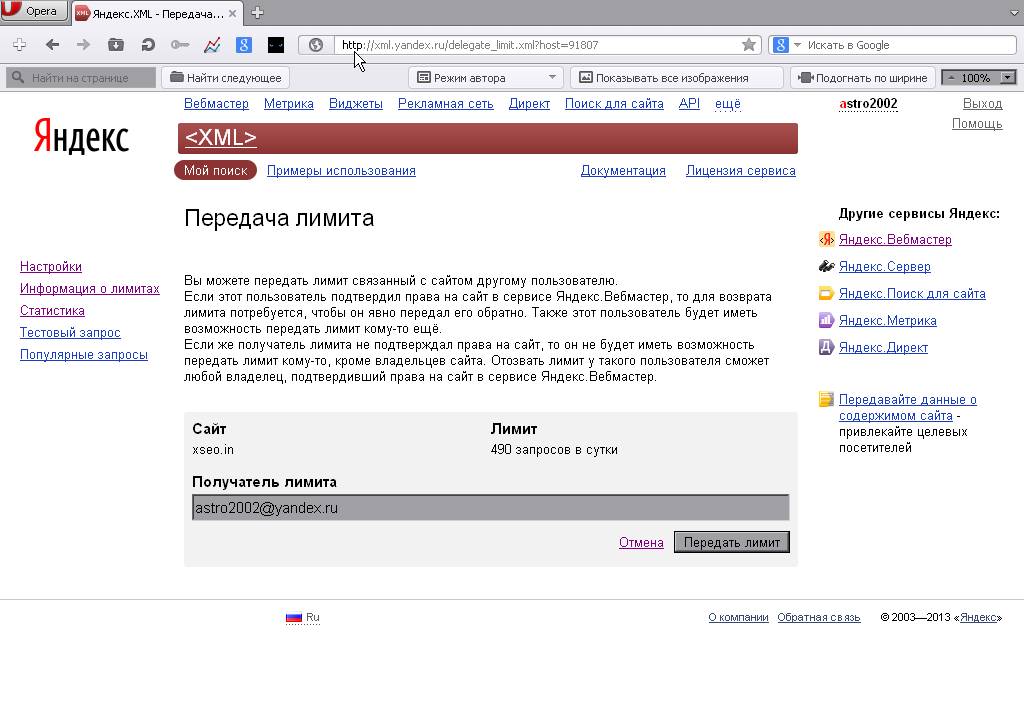Click the Яндекс.Поиск для сайта icon
Screen dimensions: 1024x721
[x=827, y=293]
